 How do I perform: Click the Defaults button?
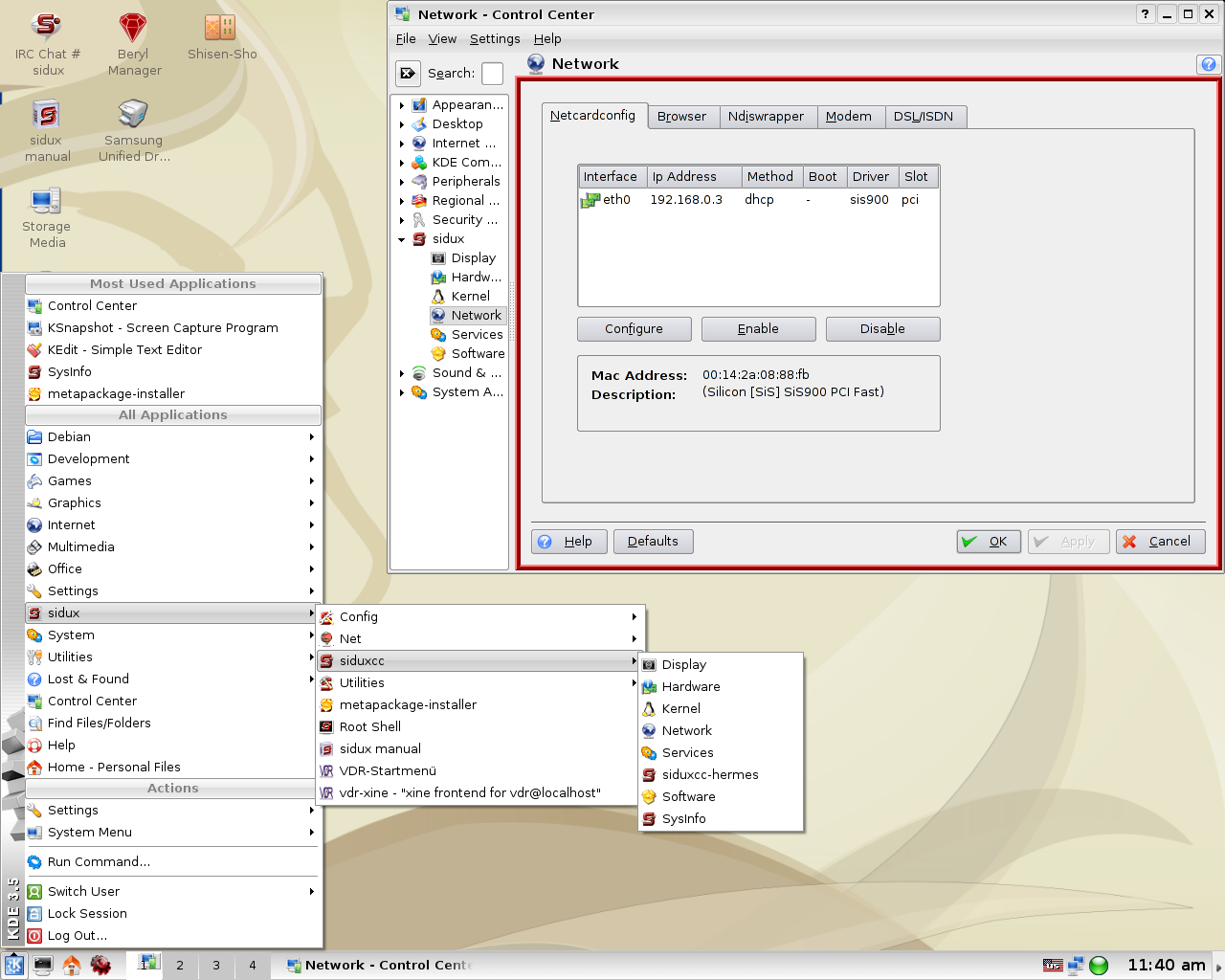pos(653,542)
